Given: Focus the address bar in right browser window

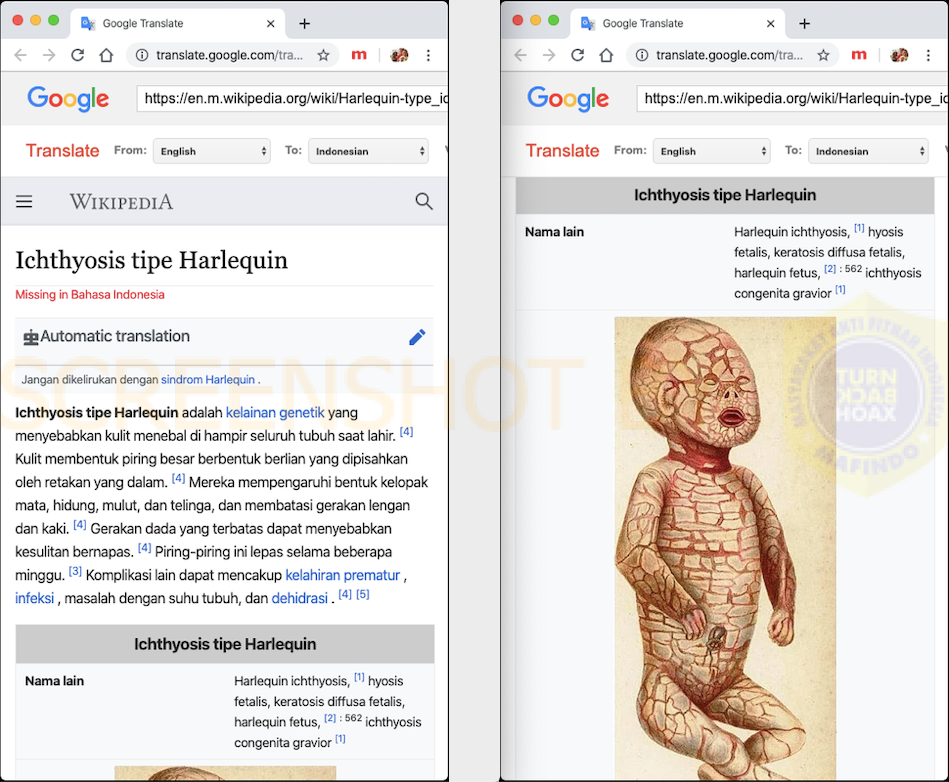Looking at the screenshot, I should tap(733, 55).
